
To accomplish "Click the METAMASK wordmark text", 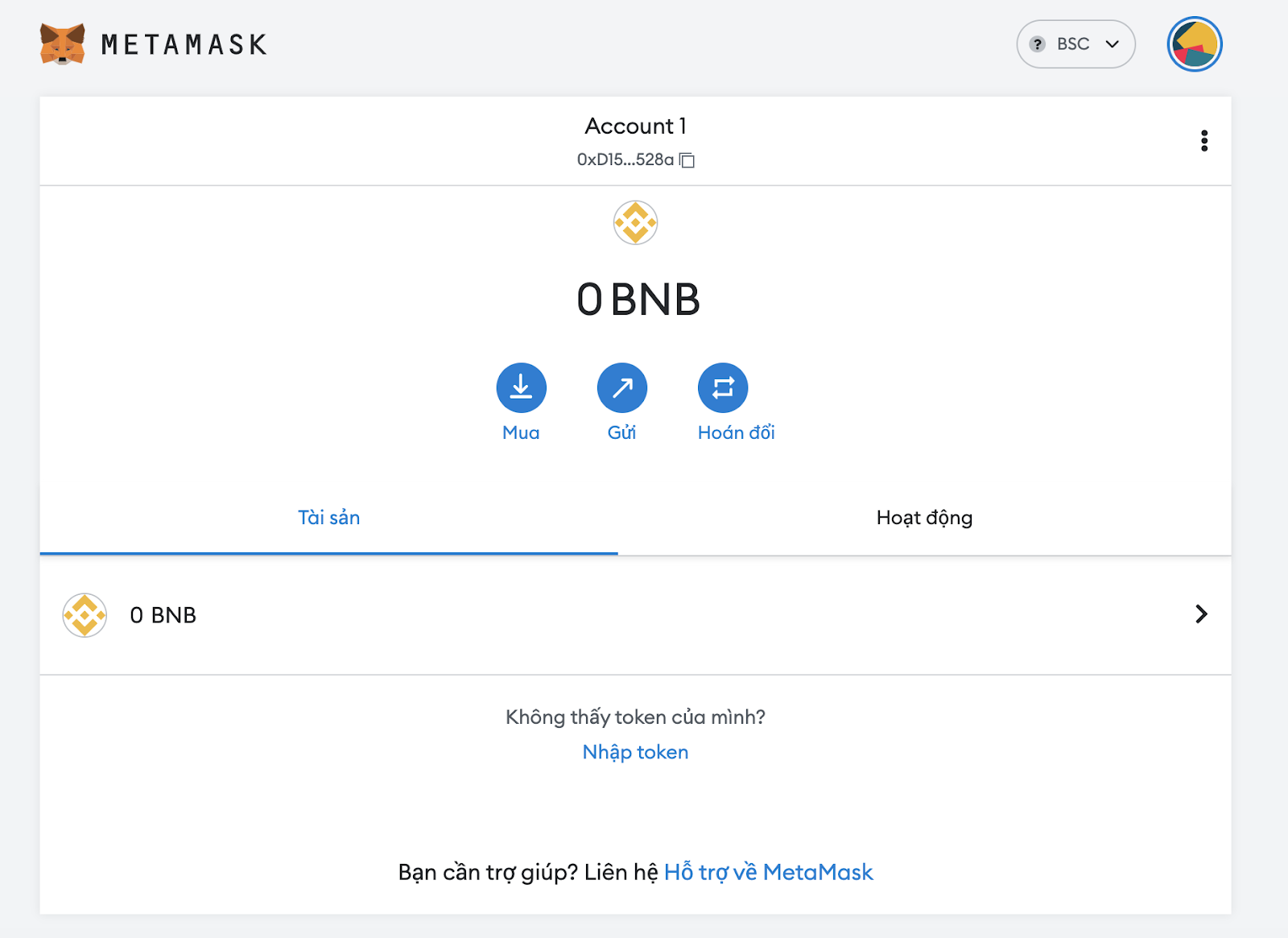I will [184, 45].
